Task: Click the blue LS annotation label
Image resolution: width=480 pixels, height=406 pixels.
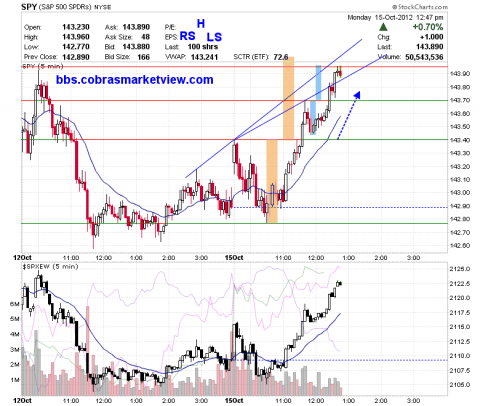Action: tap(214, 37)
